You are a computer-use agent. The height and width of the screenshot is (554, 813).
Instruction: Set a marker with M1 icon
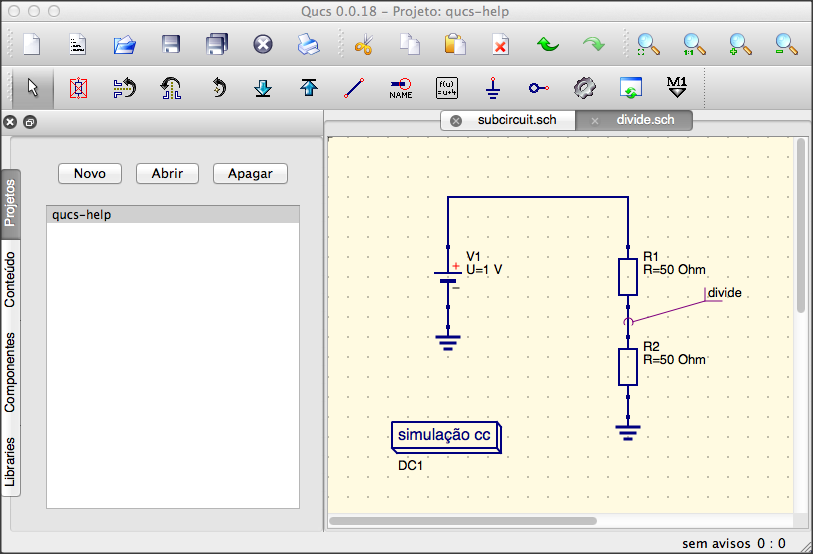677,88
